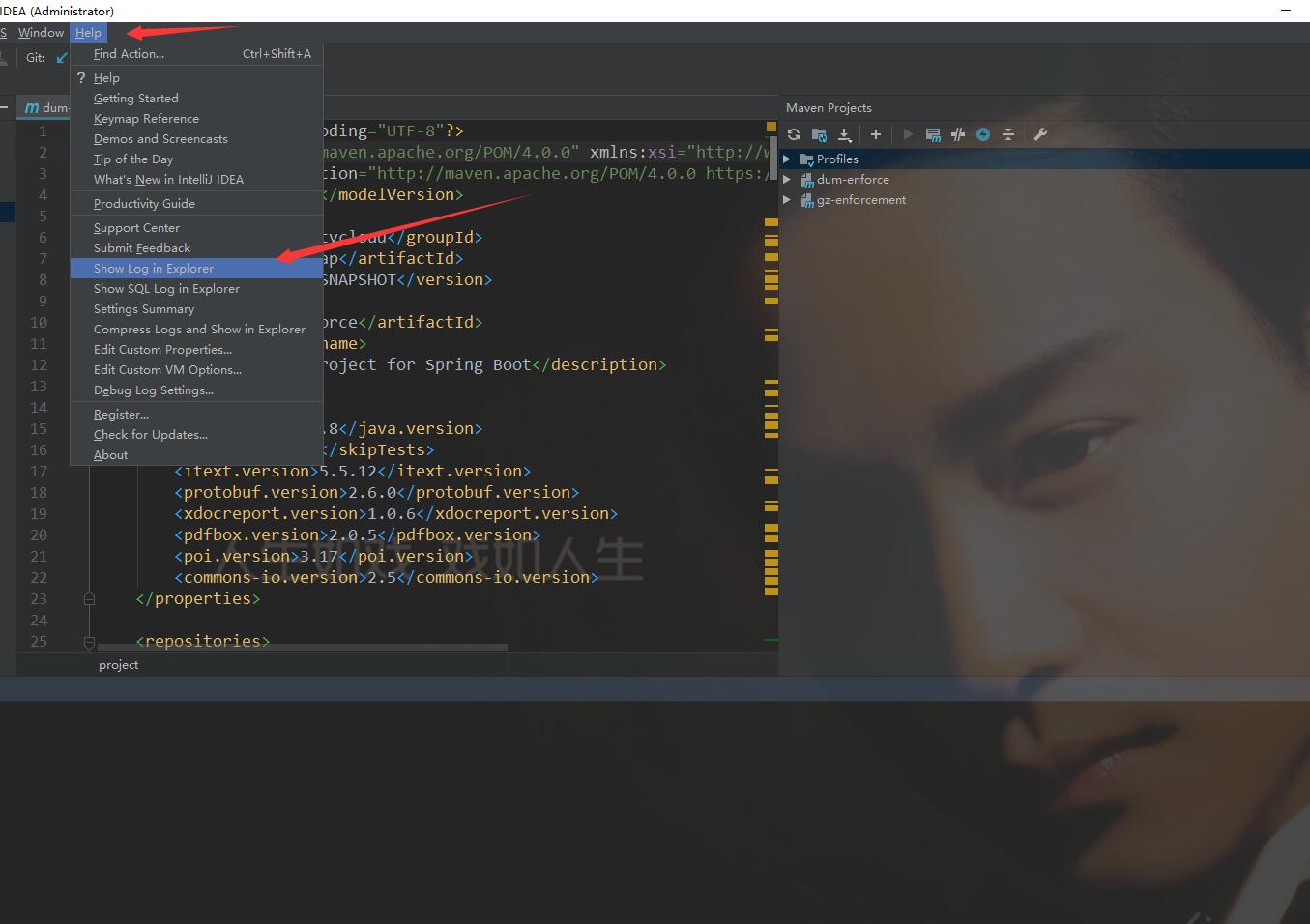Download sources and documentation in Maven panel

click(844, 134)
